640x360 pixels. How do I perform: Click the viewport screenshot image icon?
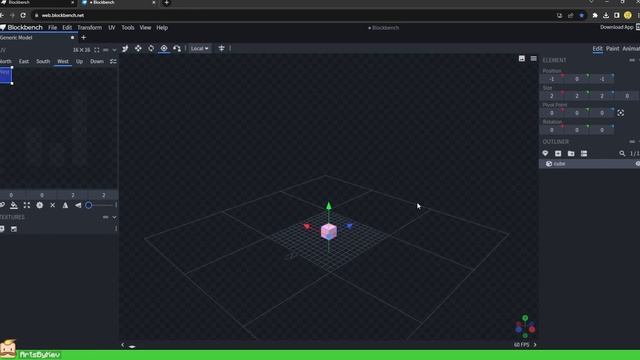[x=522, y=58]
